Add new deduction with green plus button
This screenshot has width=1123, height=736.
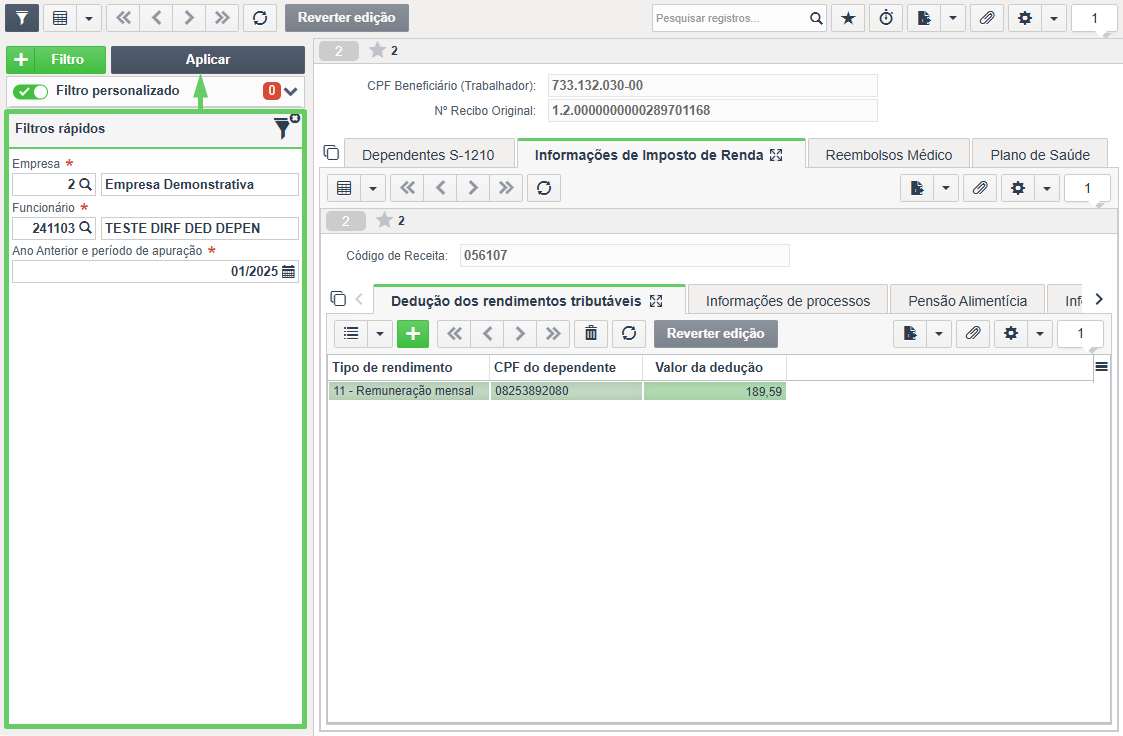click(x=413, y=333)
